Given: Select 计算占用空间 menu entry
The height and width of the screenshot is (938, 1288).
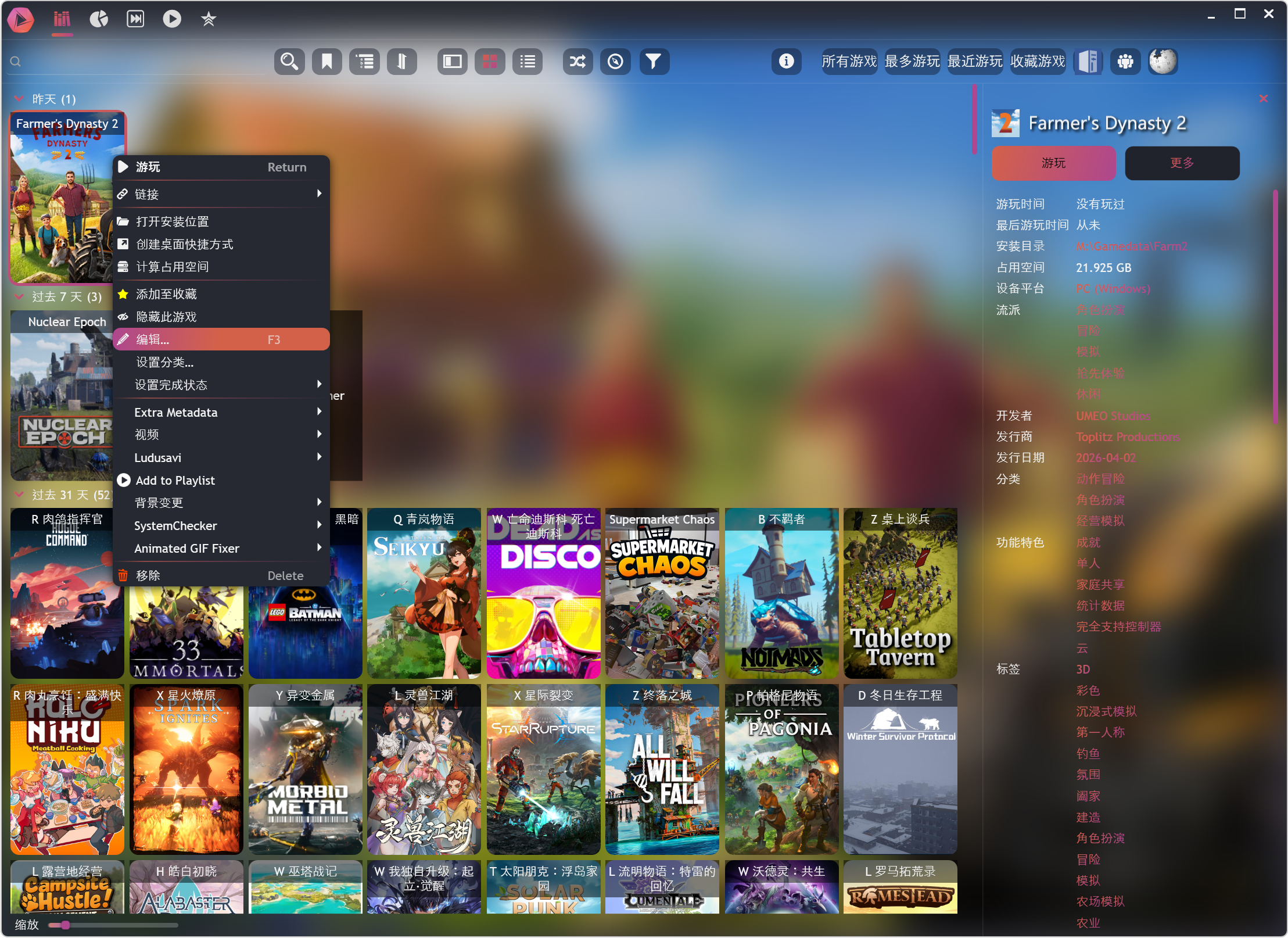Looking at the screenshot, I should tap(221, 267).
